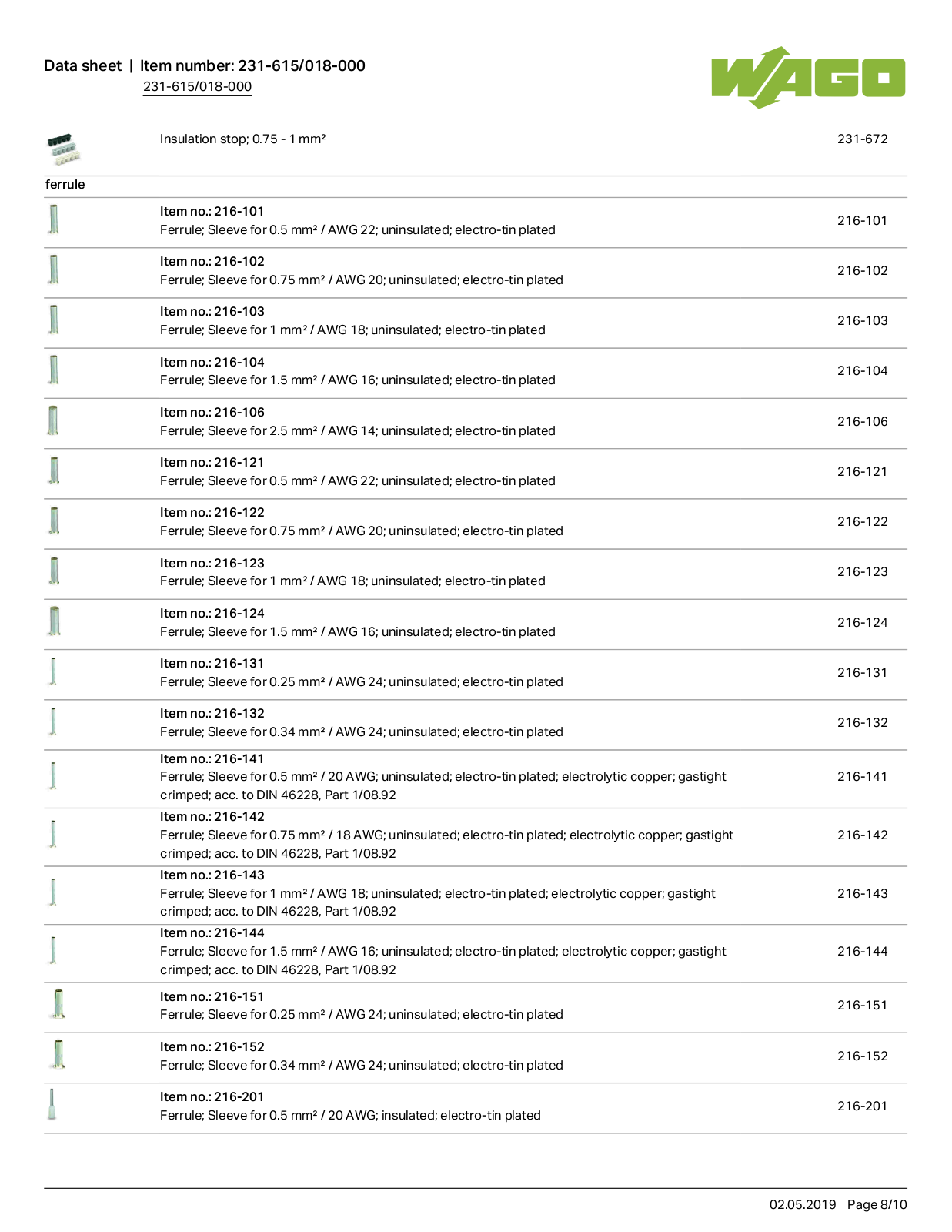Open item number 216-152 on the right

pyautogui.click(x=862, y=1056)
